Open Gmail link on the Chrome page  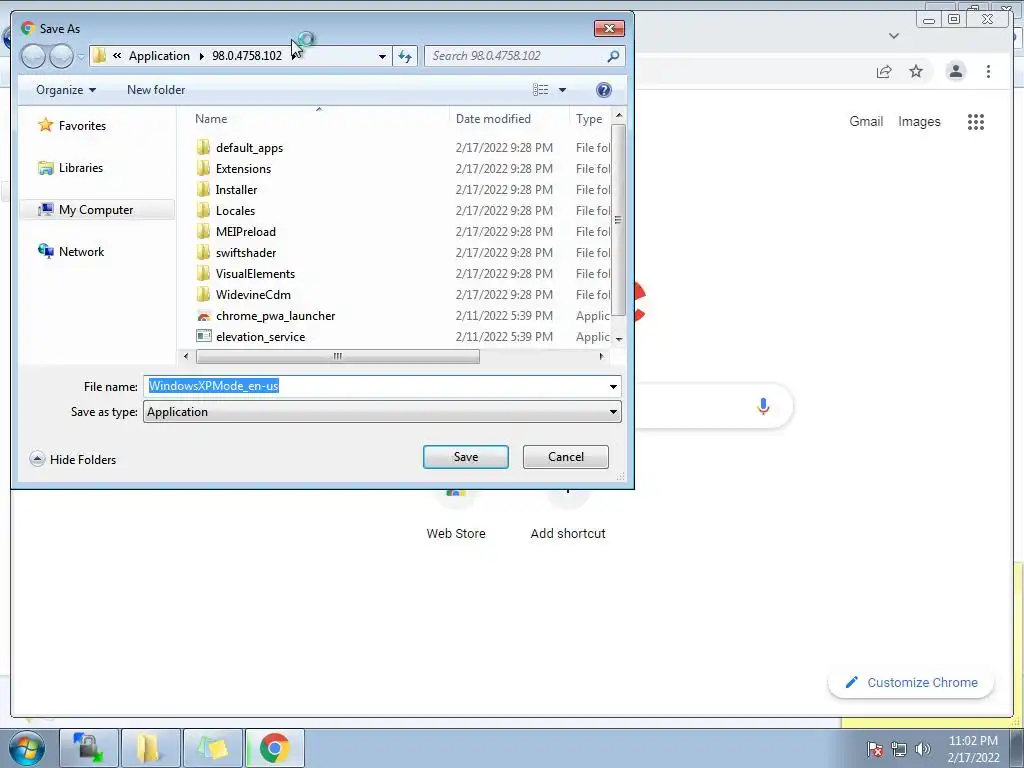click(x=866, y=121)
